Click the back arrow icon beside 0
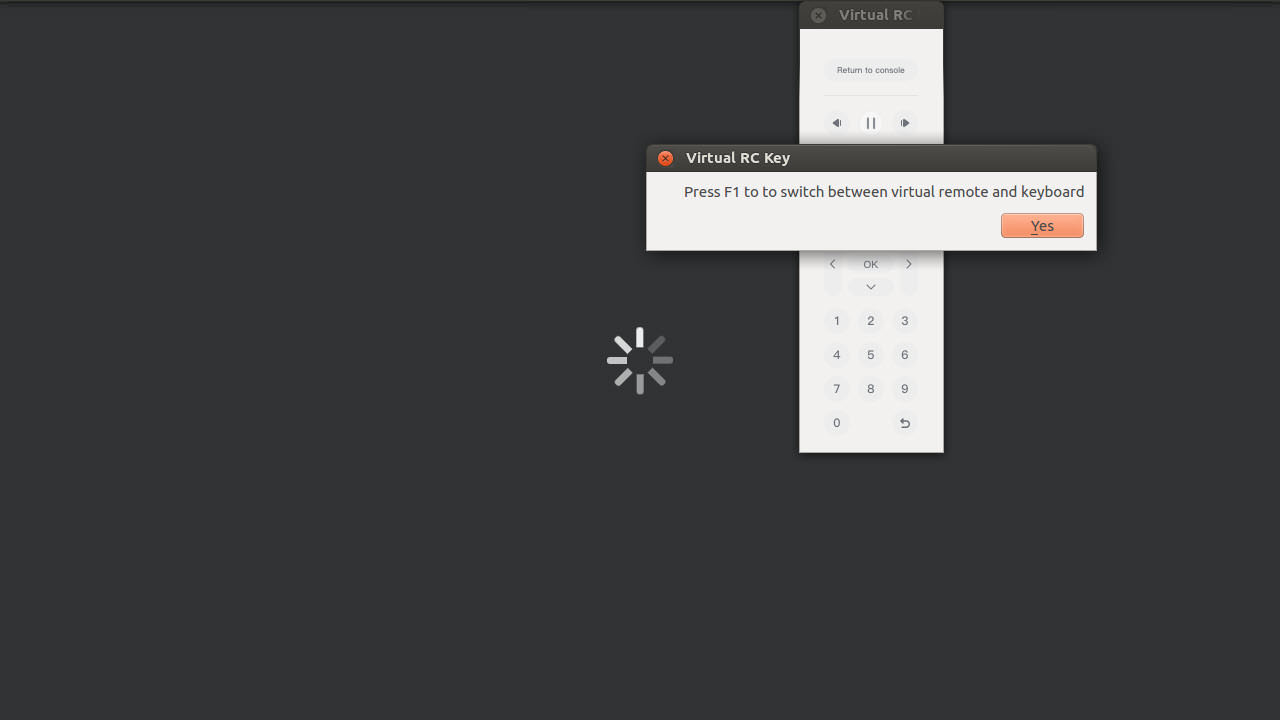The width and height of the screenshot is (1280, 720). coord(905,423)
